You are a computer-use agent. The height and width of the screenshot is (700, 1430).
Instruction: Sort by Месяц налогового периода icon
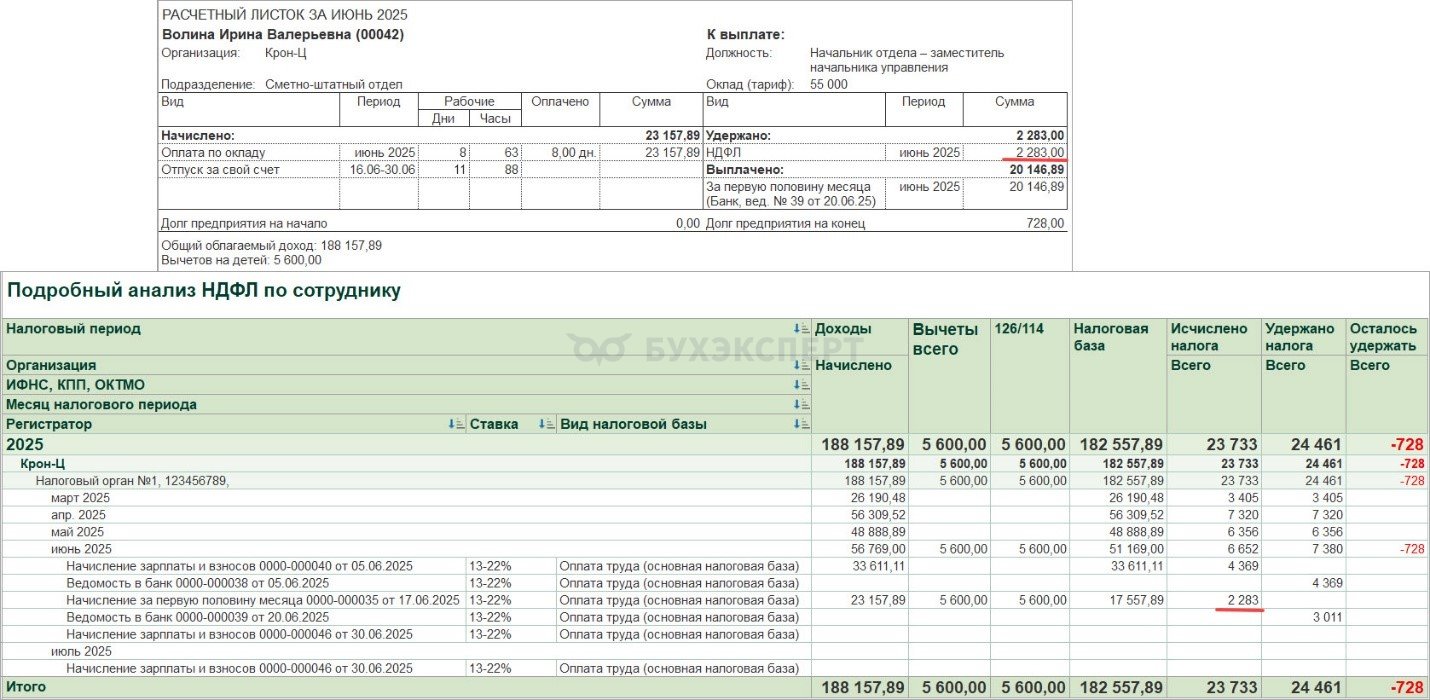point(802,405)
